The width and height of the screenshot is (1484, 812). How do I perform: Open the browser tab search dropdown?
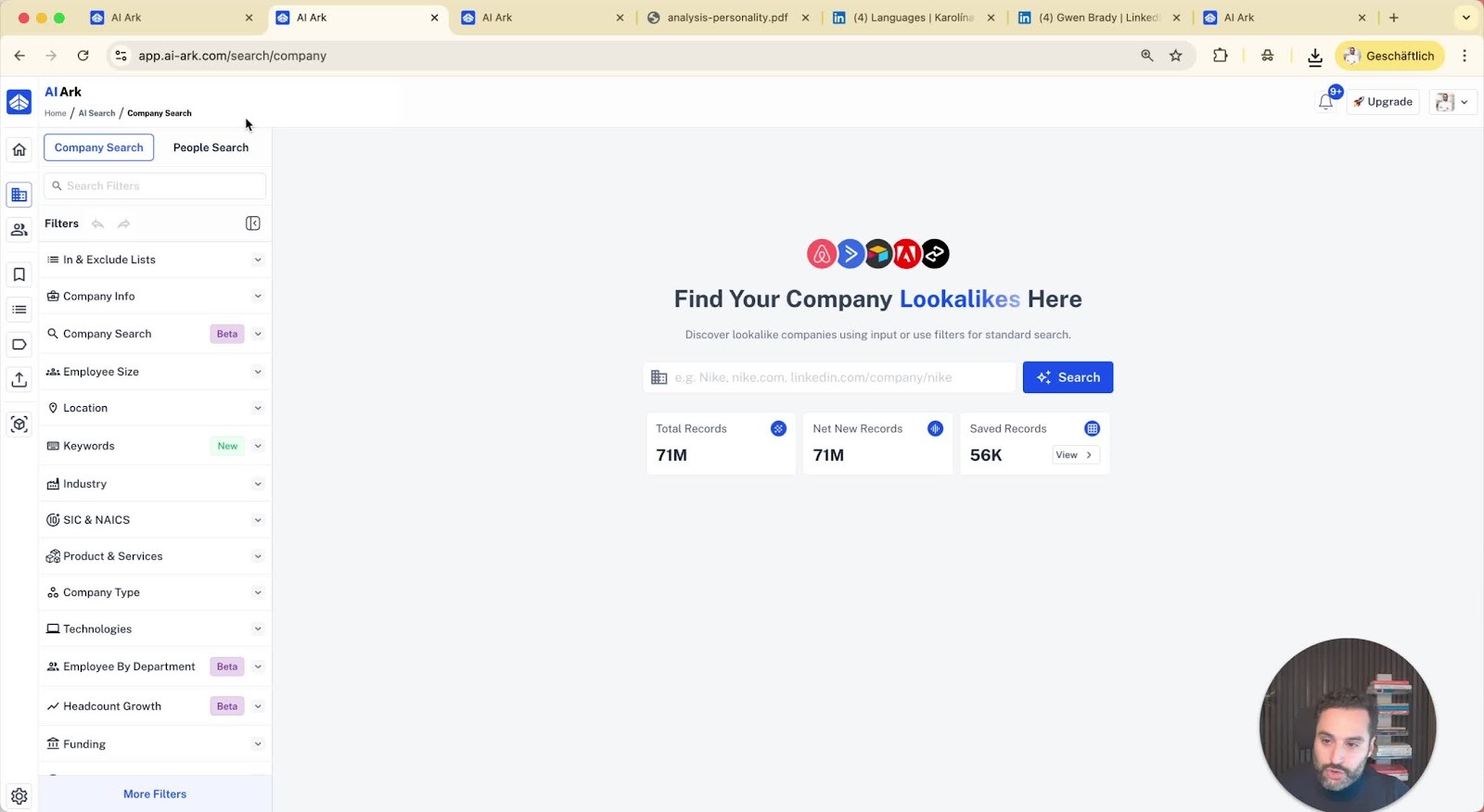point(1465,18)
